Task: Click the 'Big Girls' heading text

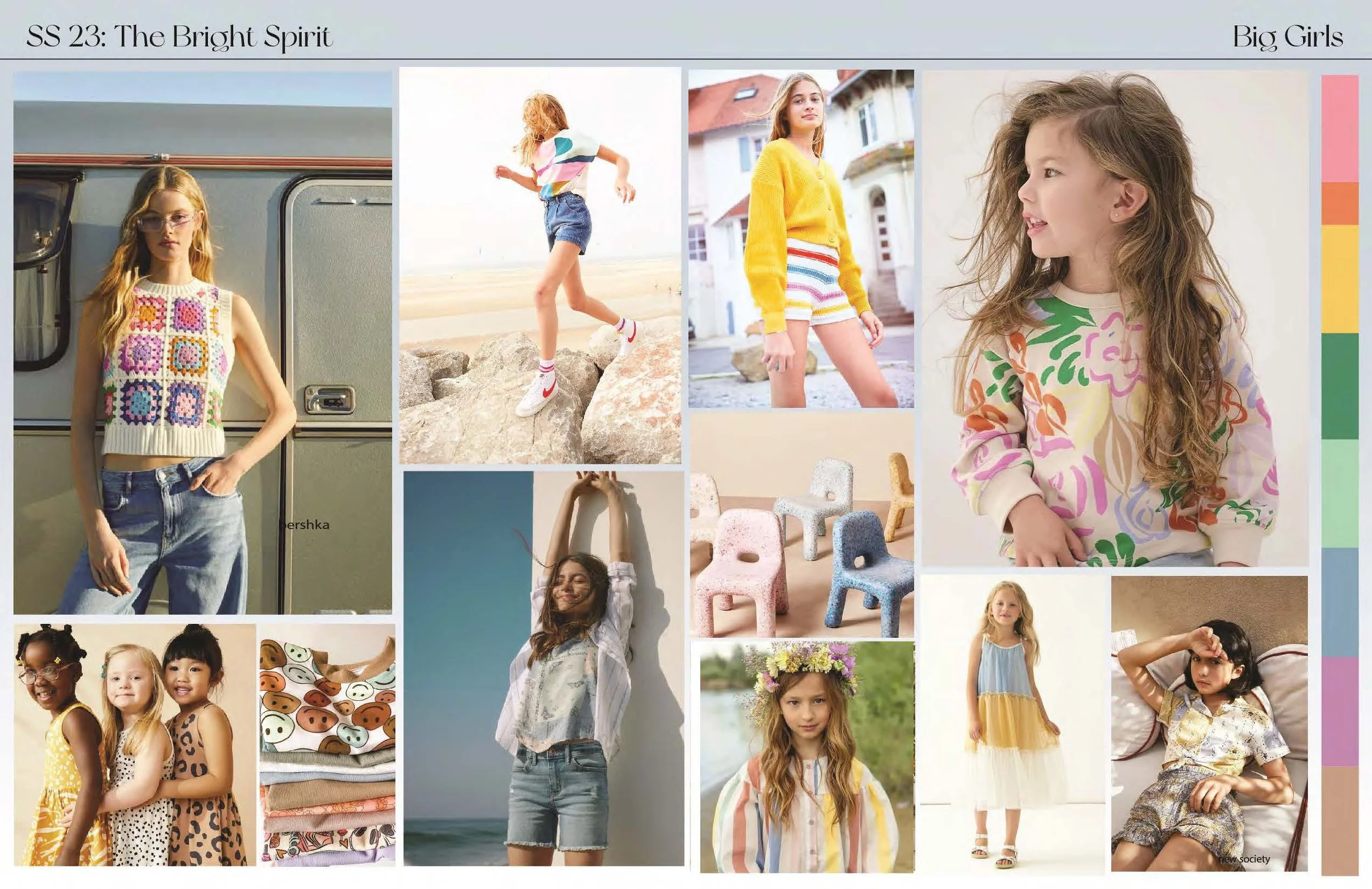Action: [x=1288, y=37]
